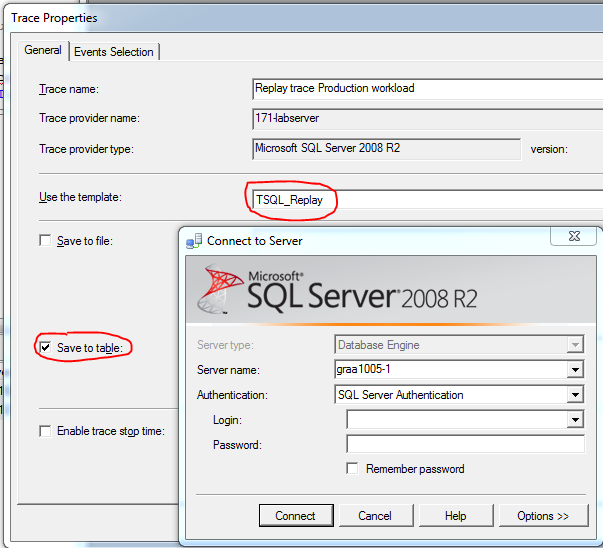Enable the Save to file checkbox
Viewport: 603px width, 548px height.
point(45,241)
